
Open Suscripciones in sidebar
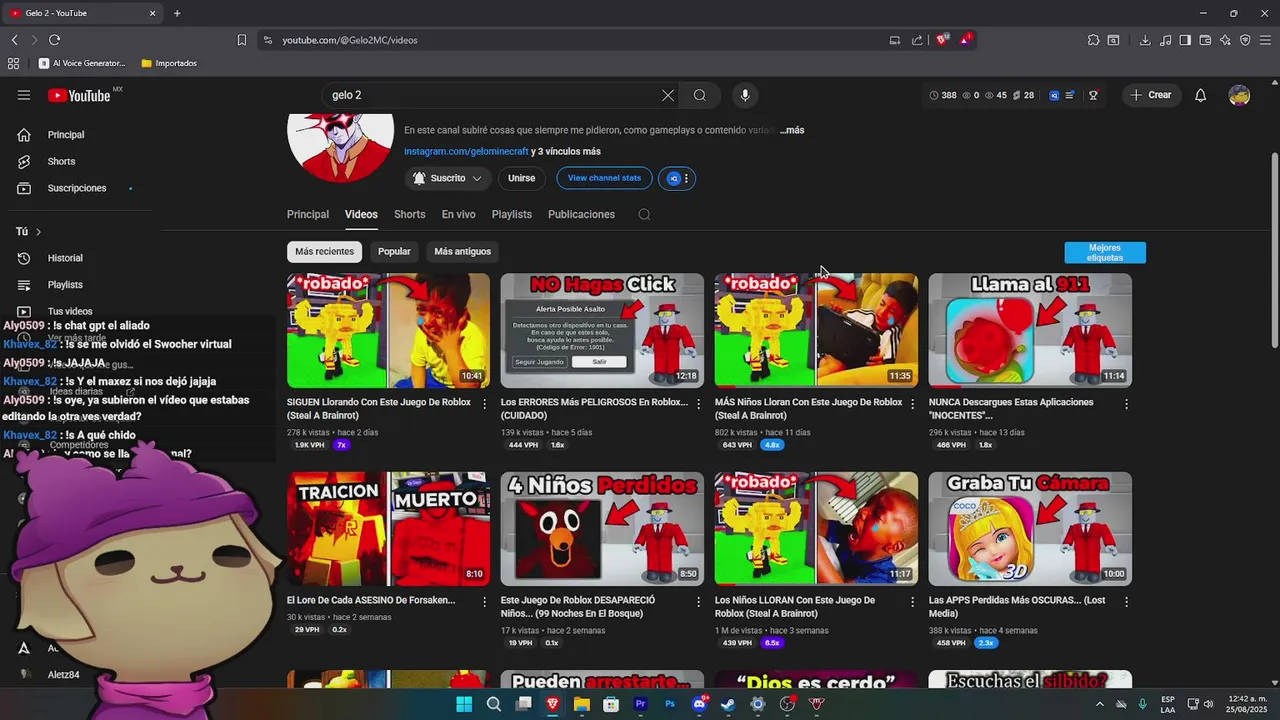pyautogui.click(x=76, y=188)
